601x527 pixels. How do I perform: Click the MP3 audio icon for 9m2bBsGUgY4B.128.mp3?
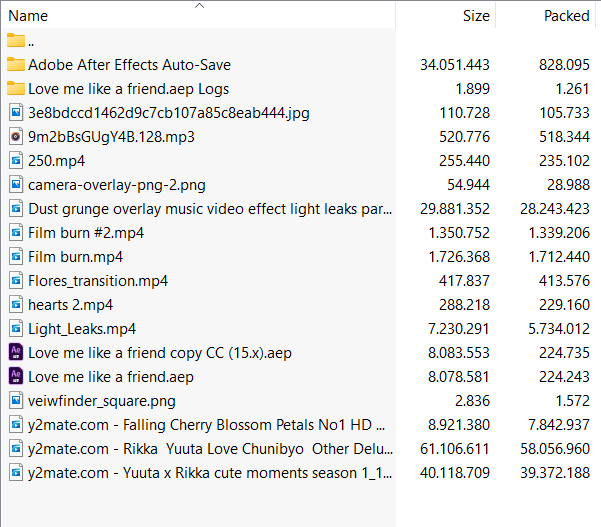15,137
